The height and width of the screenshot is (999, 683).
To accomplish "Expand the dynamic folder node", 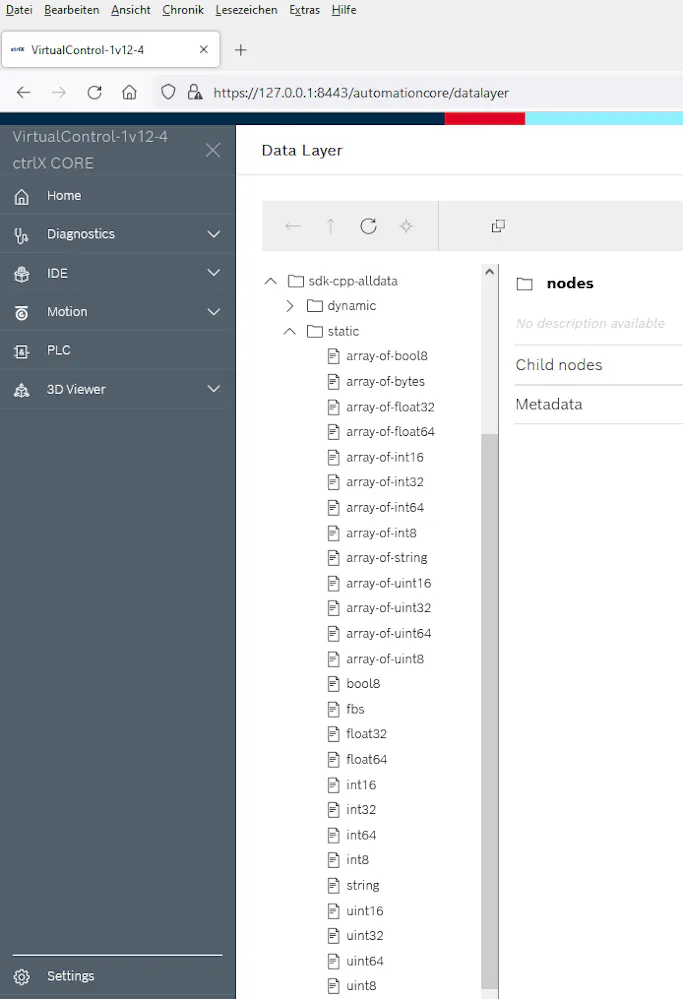I will coord(289,306).
